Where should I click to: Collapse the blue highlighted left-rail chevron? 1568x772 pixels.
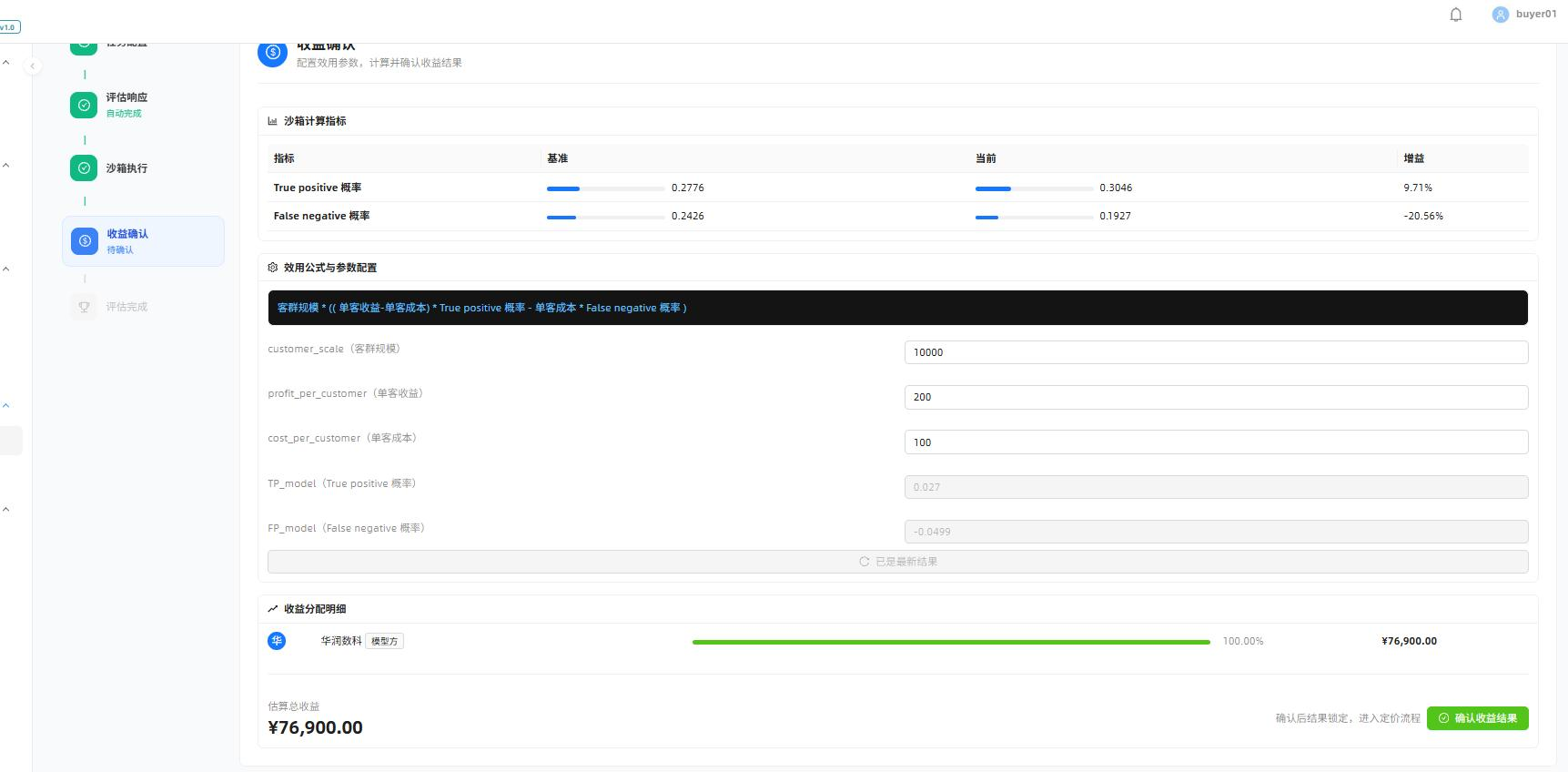(x=6, y=406)
